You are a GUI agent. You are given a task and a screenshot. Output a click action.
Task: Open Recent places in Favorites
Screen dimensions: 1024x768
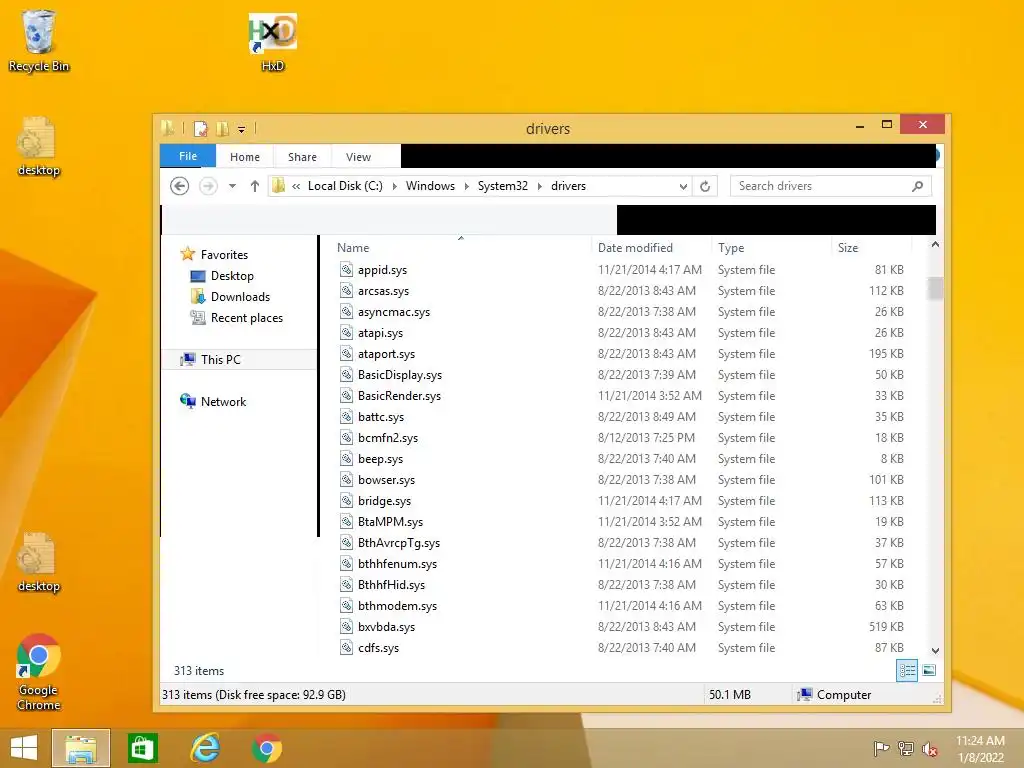[x=247, y=317]
